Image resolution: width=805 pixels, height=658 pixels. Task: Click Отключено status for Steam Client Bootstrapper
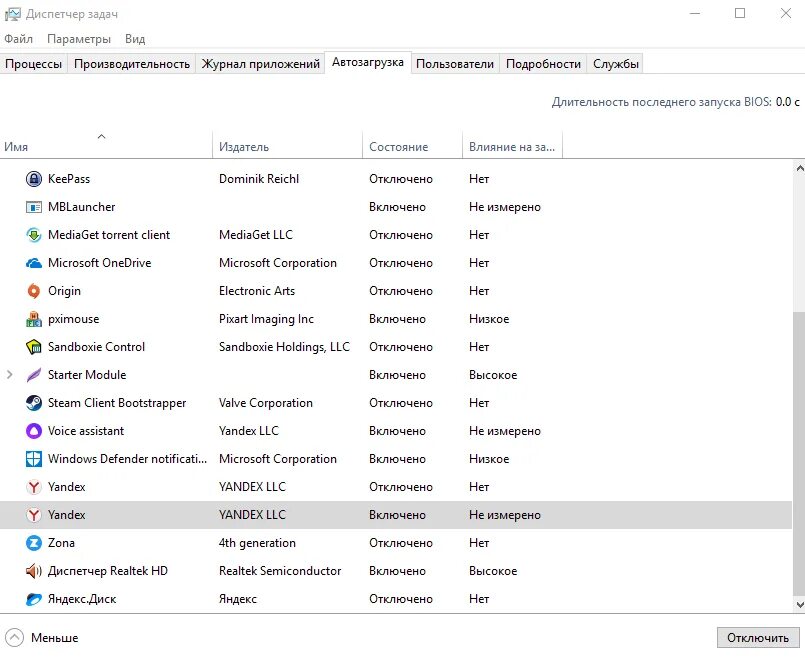click(x=400, y=403)
